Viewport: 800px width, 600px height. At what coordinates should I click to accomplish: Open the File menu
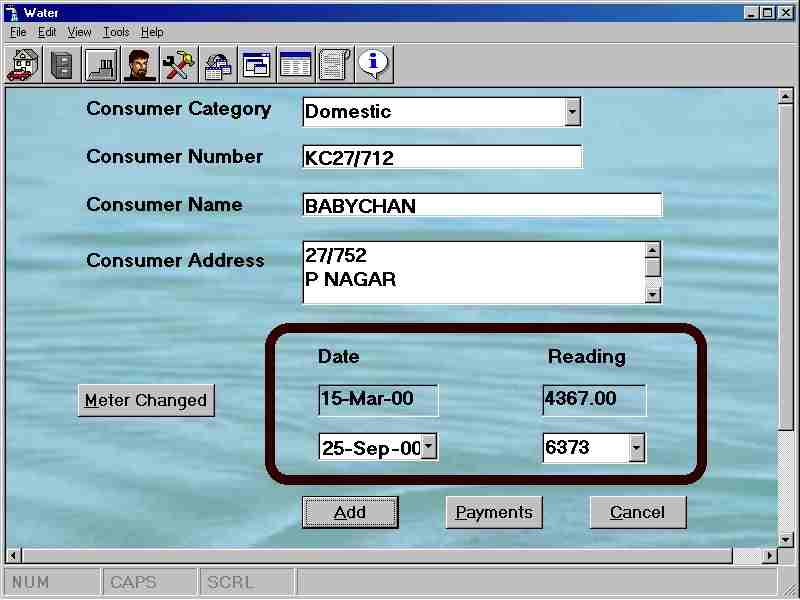click(x=18, y=32)
